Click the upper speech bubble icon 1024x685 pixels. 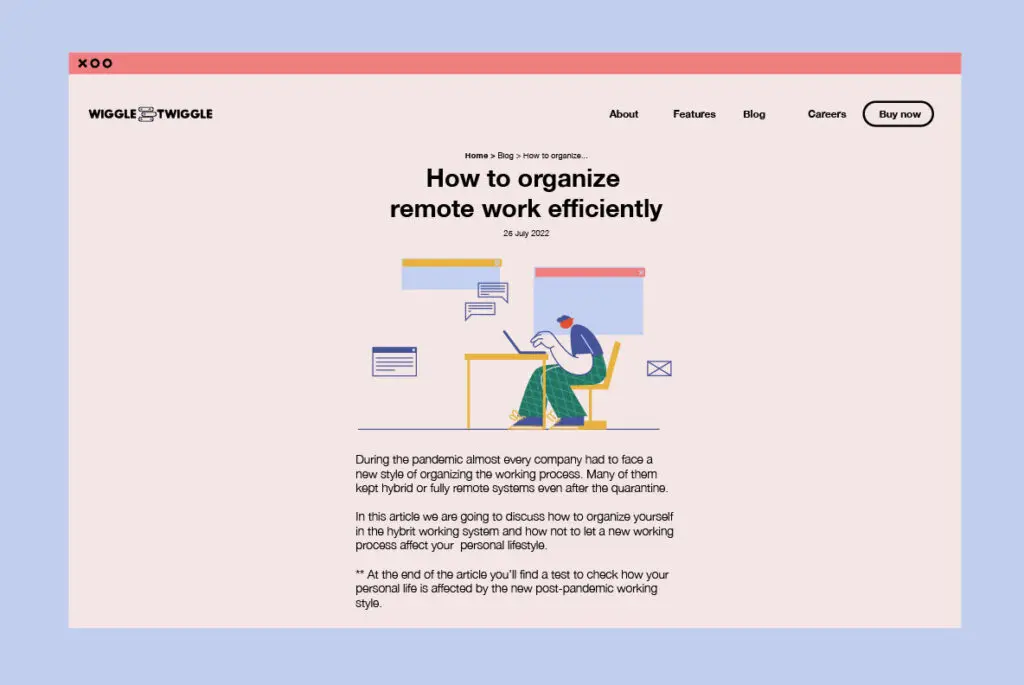pyautogui.click(x=492, y=291)
